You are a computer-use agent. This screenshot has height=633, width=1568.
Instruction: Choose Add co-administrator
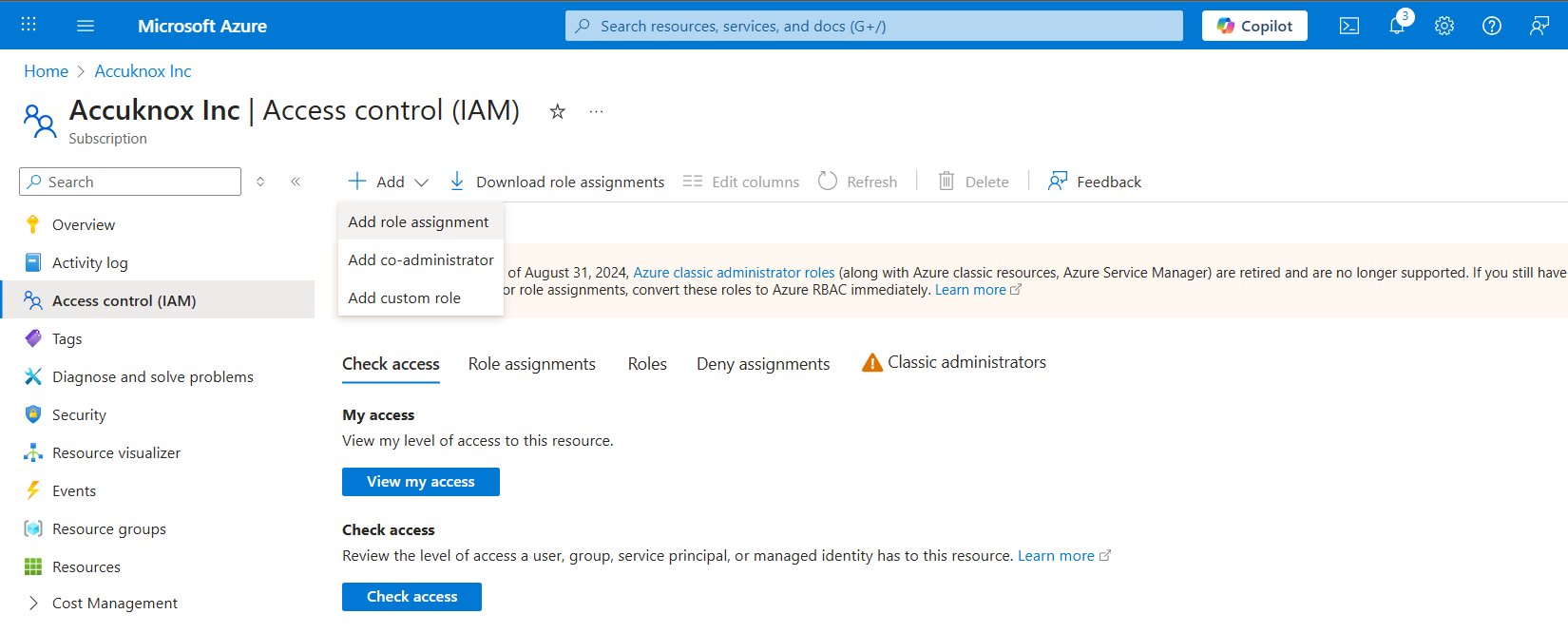(421, 259)
